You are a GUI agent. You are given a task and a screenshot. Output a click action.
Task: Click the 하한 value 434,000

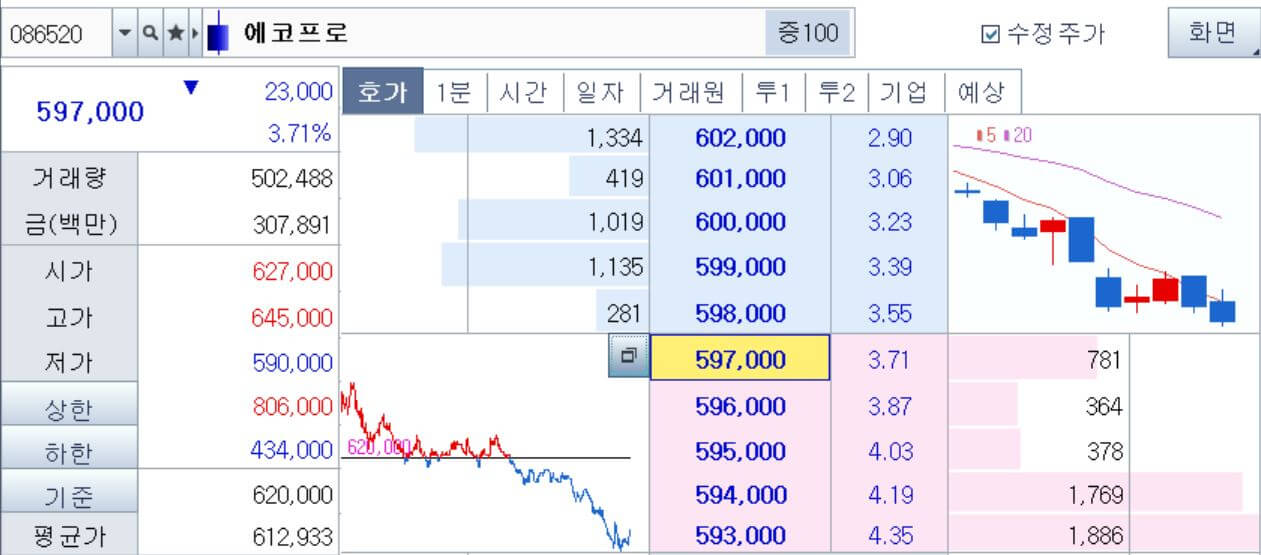click(292, 452)
